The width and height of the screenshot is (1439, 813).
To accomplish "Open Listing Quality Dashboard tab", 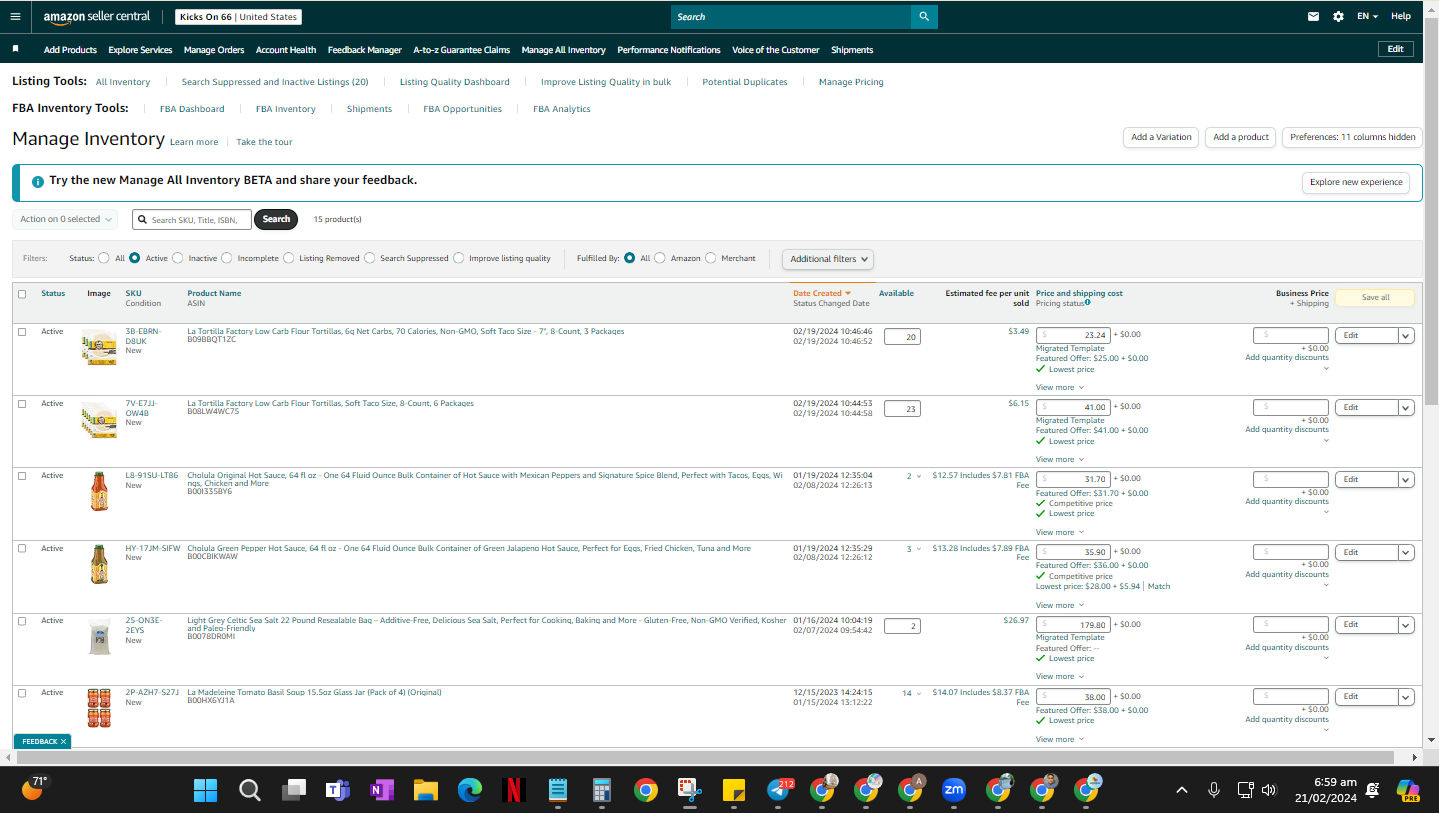I will [454, 82].
